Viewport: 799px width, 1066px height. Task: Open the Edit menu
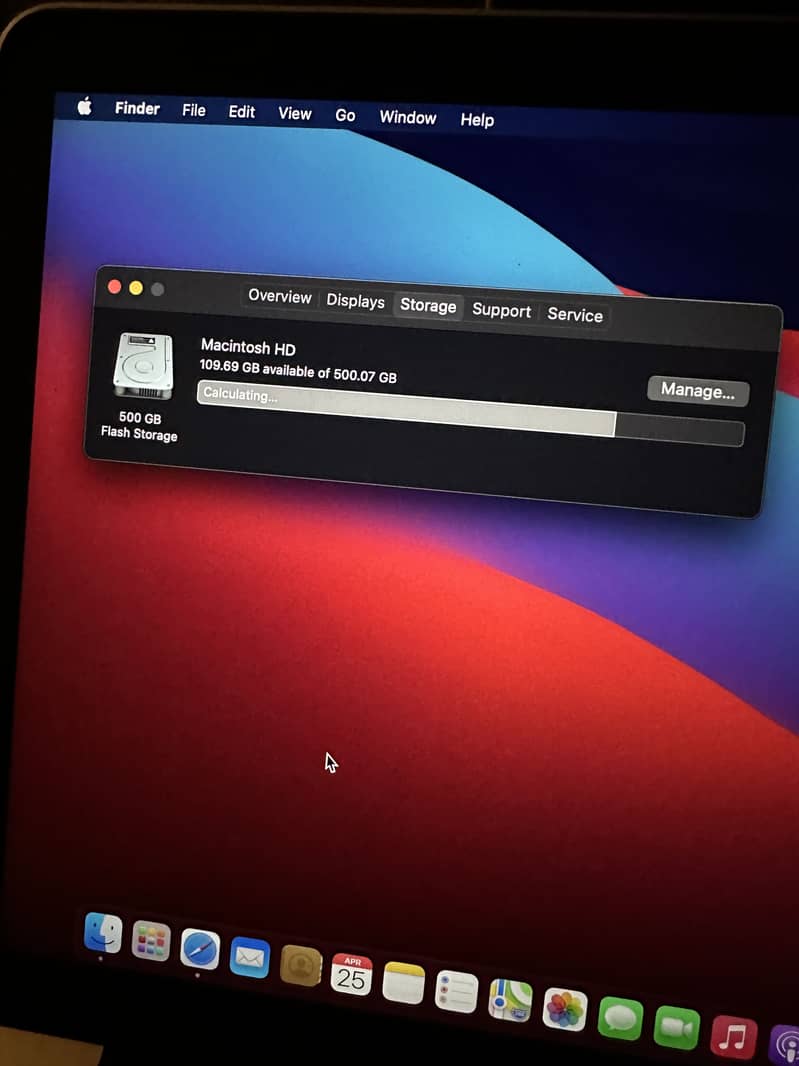point(241,111)
